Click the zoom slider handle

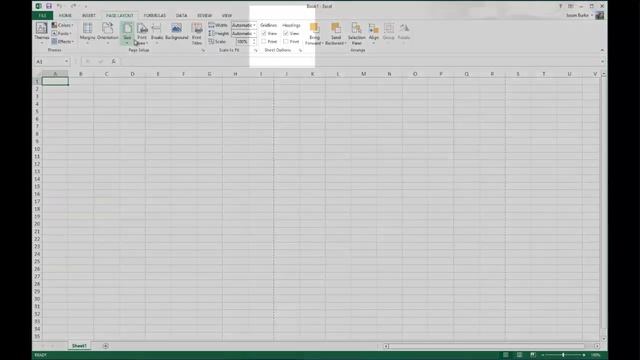[x=563, y=355]
